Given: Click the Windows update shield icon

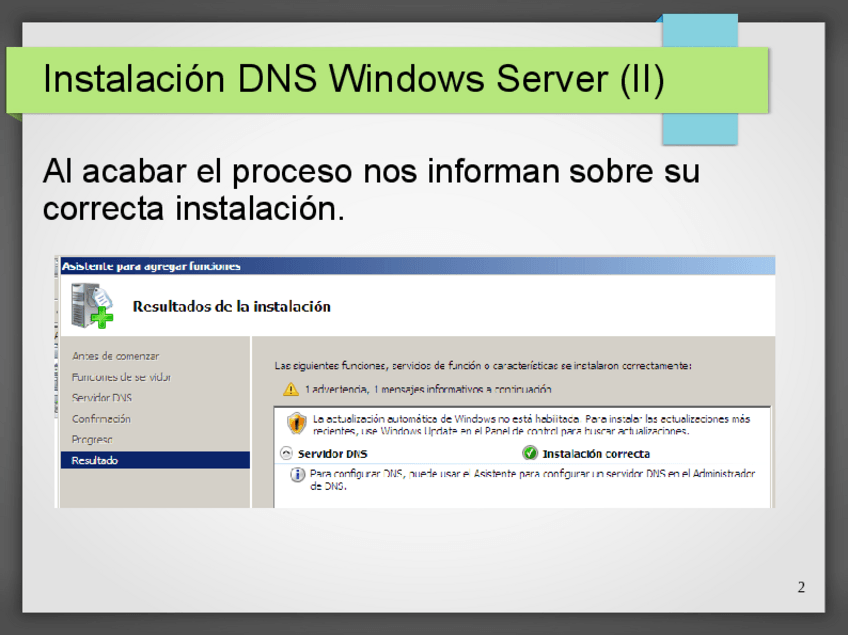Looking at the screenshot, I should pos(296,423).
